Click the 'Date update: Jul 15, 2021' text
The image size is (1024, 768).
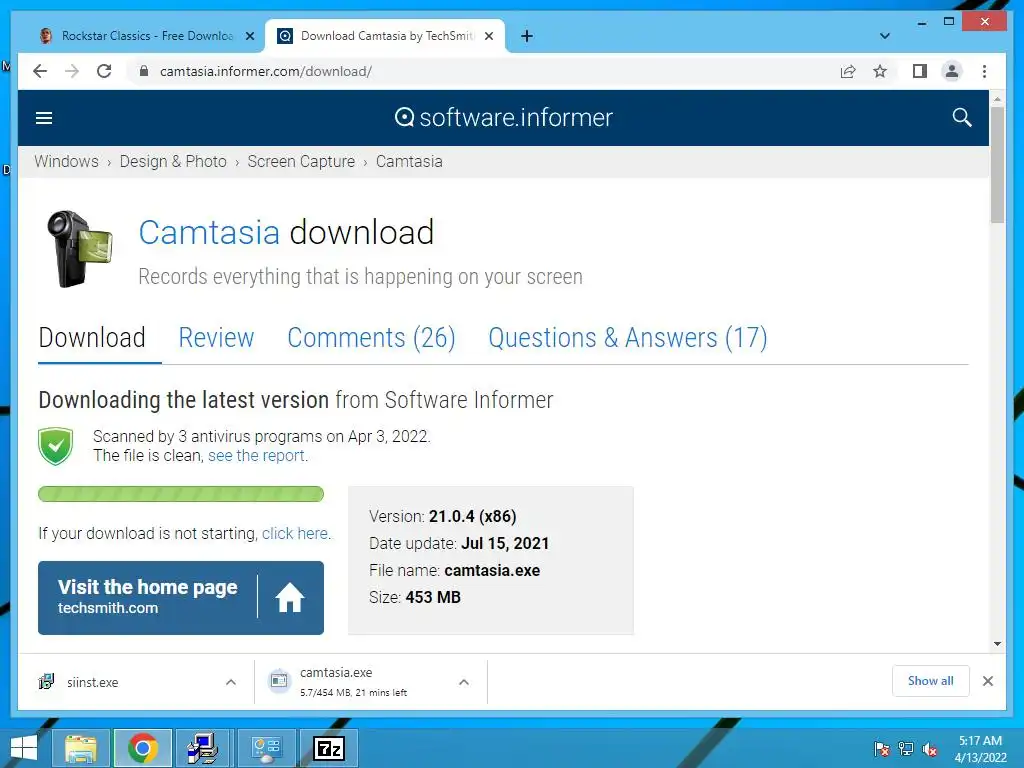pos(459,543)
